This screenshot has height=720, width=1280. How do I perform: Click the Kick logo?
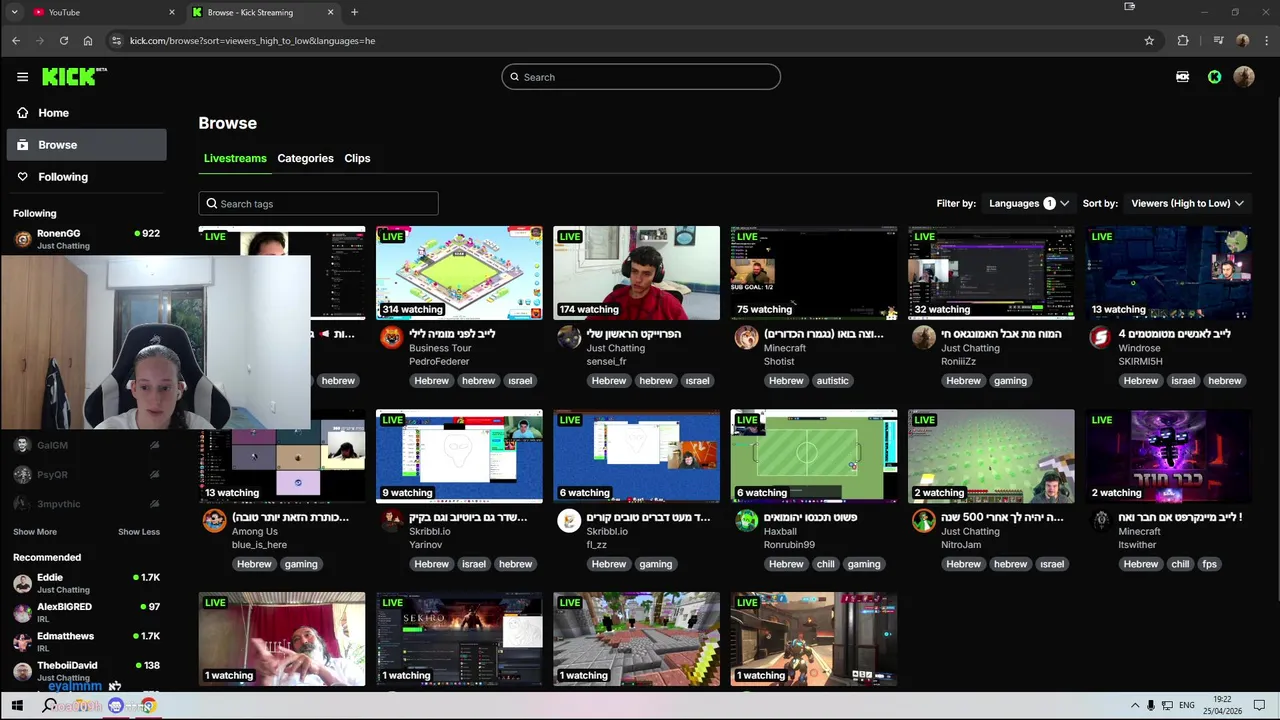74,77
